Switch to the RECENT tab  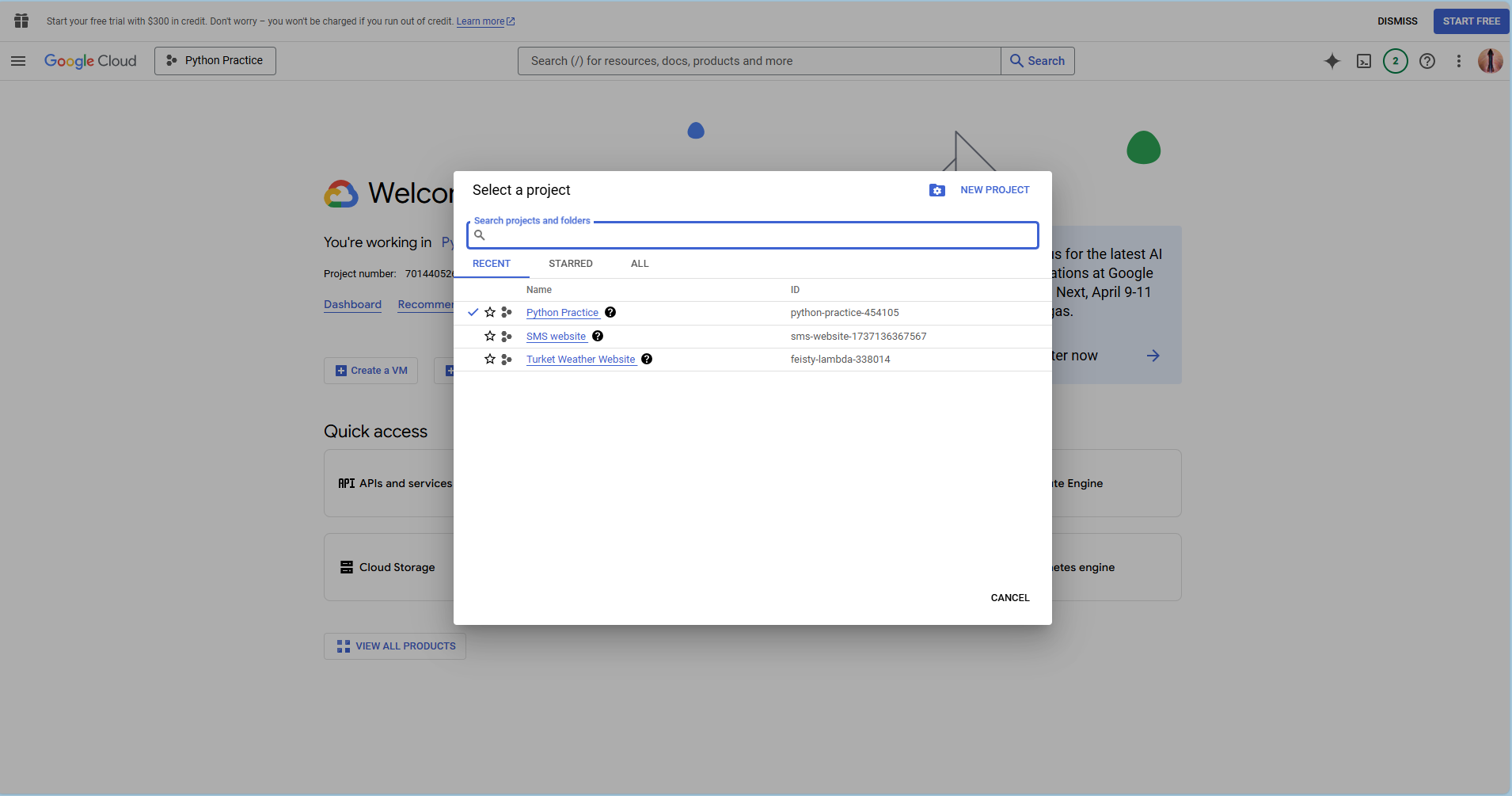pyautogui.click(x=492, y=264)
